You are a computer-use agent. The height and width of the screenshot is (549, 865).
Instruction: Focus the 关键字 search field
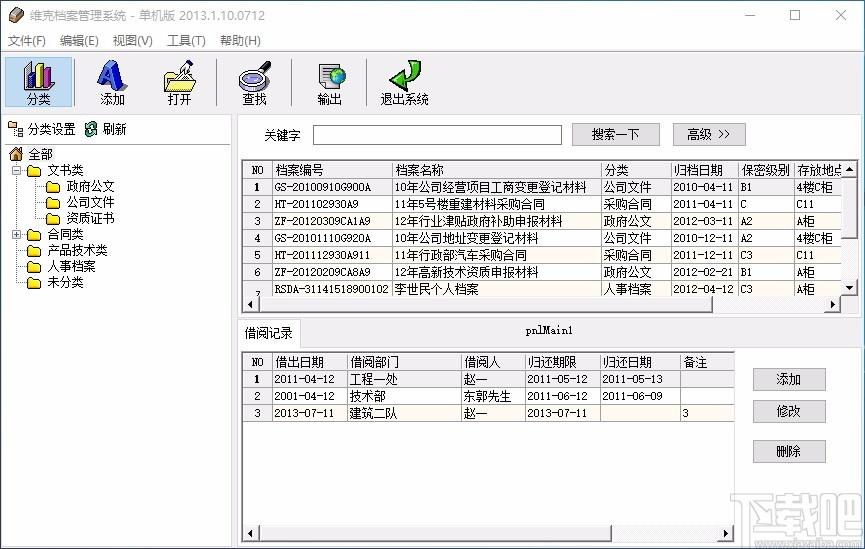[437, 135]
